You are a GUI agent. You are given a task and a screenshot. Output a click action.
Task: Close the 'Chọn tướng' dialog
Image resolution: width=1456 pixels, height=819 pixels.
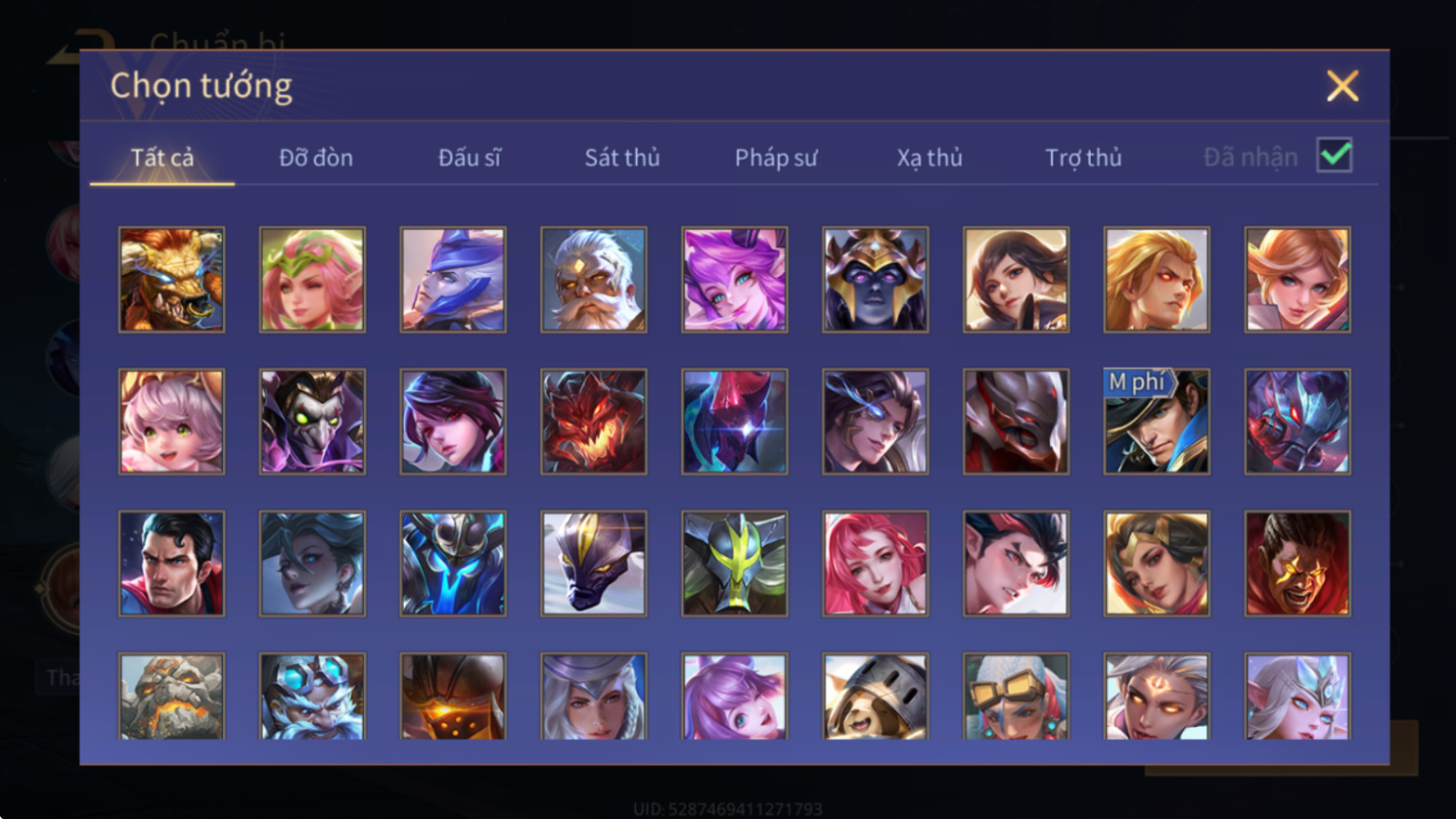[x=1342, y=86]
